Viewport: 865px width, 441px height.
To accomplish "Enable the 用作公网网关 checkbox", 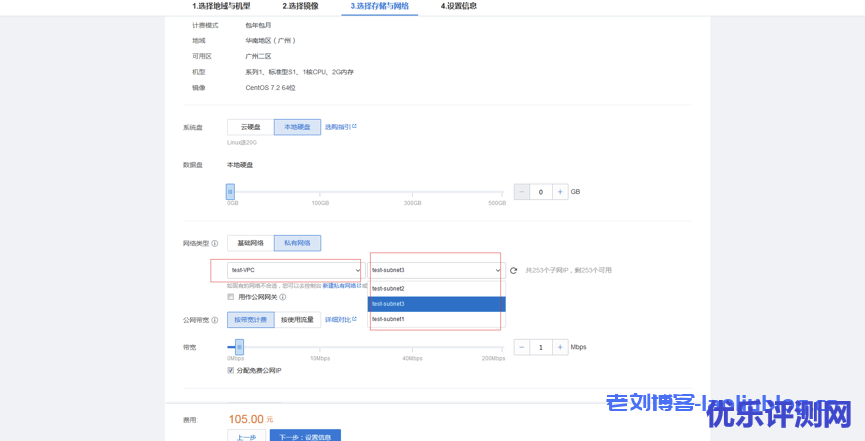I will [x=231, y=297].
